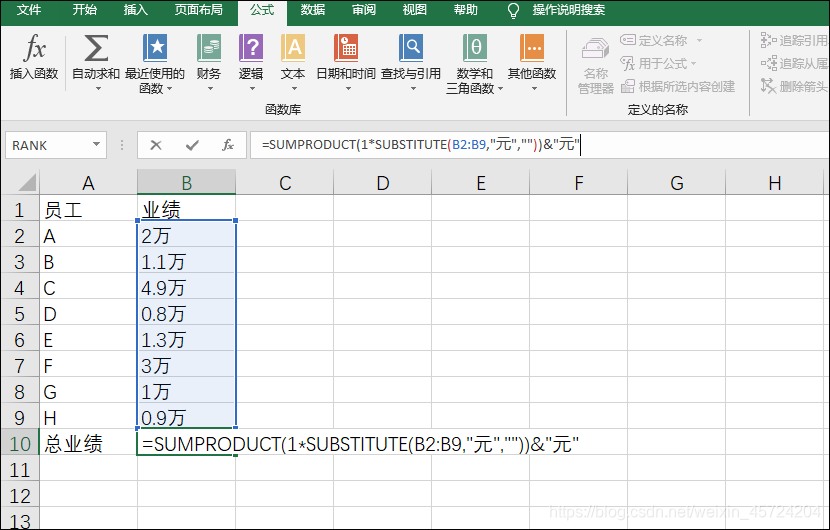Expand the 自动求和 dropdown arrow
The height and width of the screenshot is (530, 830).
tap(98, 88)
